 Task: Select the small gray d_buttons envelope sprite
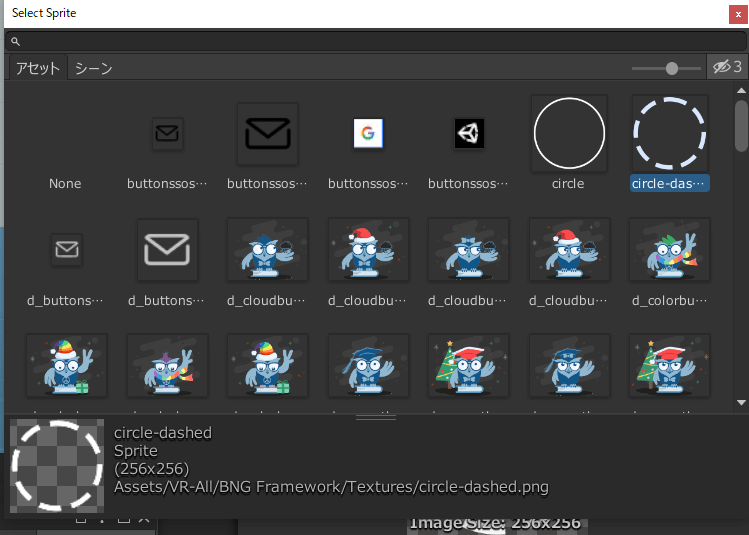coord(67,250)
